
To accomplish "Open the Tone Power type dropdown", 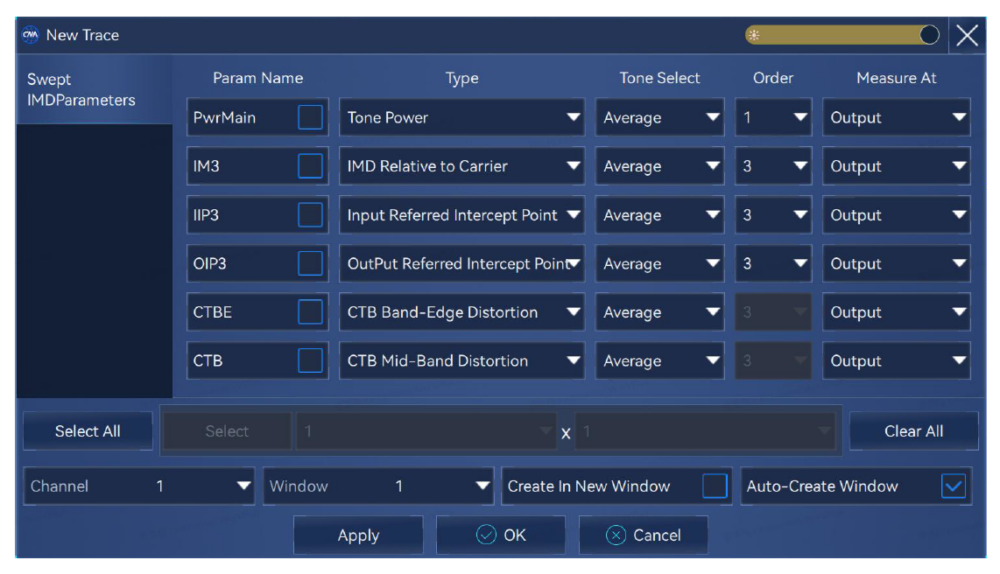I will [x=462, y=117].
